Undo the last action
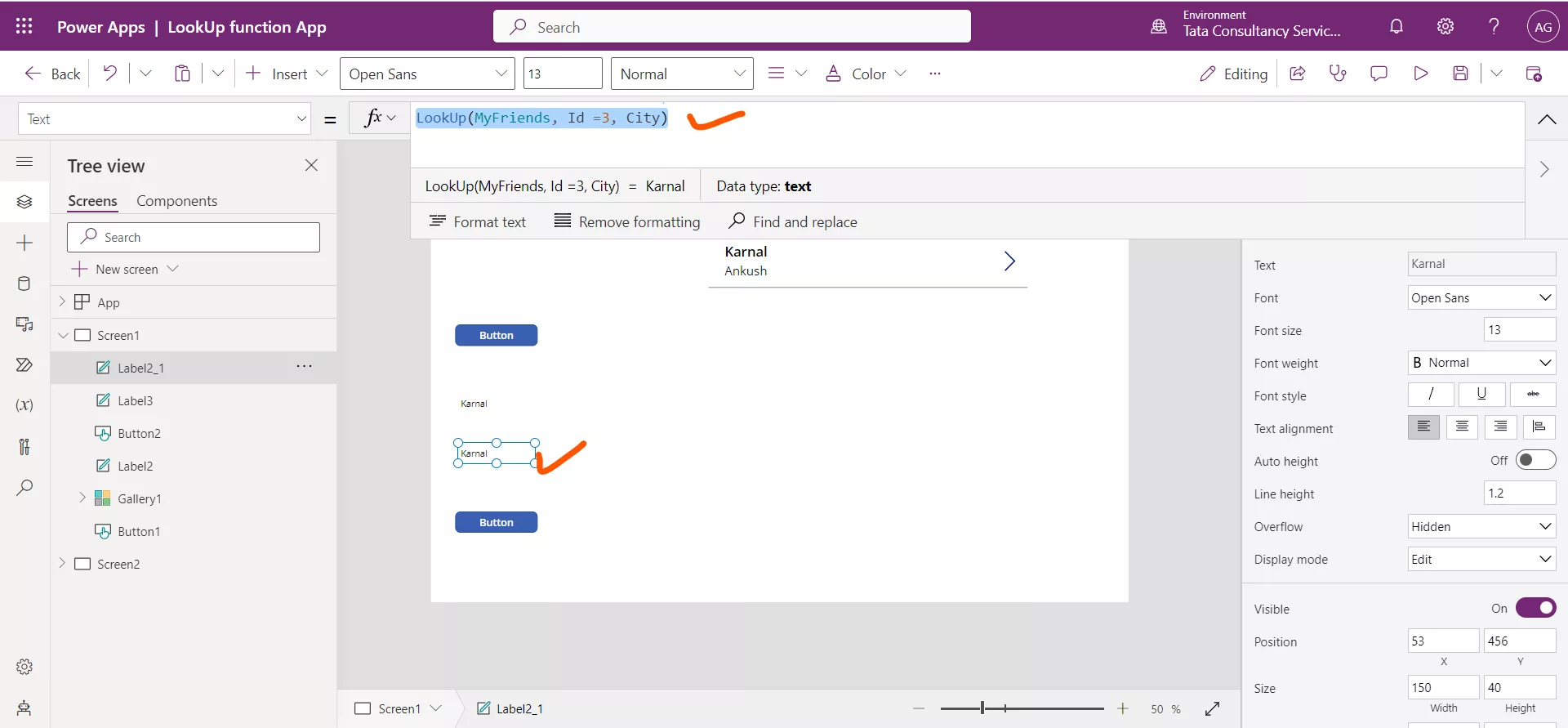This screenshot has height=728, width=1568. click(x=109, y=74)
